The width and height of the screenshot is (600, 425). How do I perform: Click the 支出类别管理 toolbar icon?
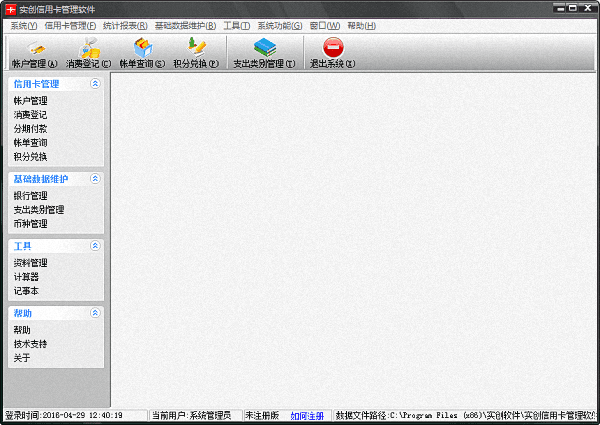pos(264,46)
